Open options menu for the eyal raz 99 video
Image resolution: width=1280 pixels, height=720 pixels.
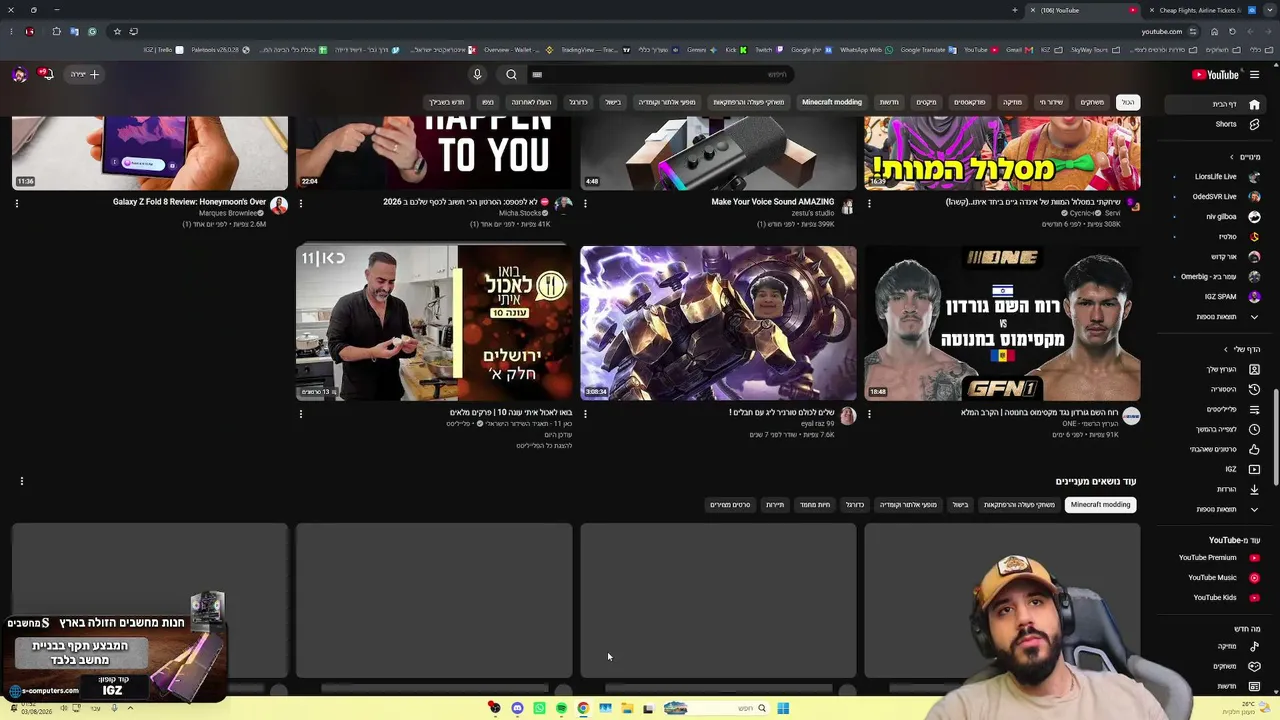tap(585, 414)
